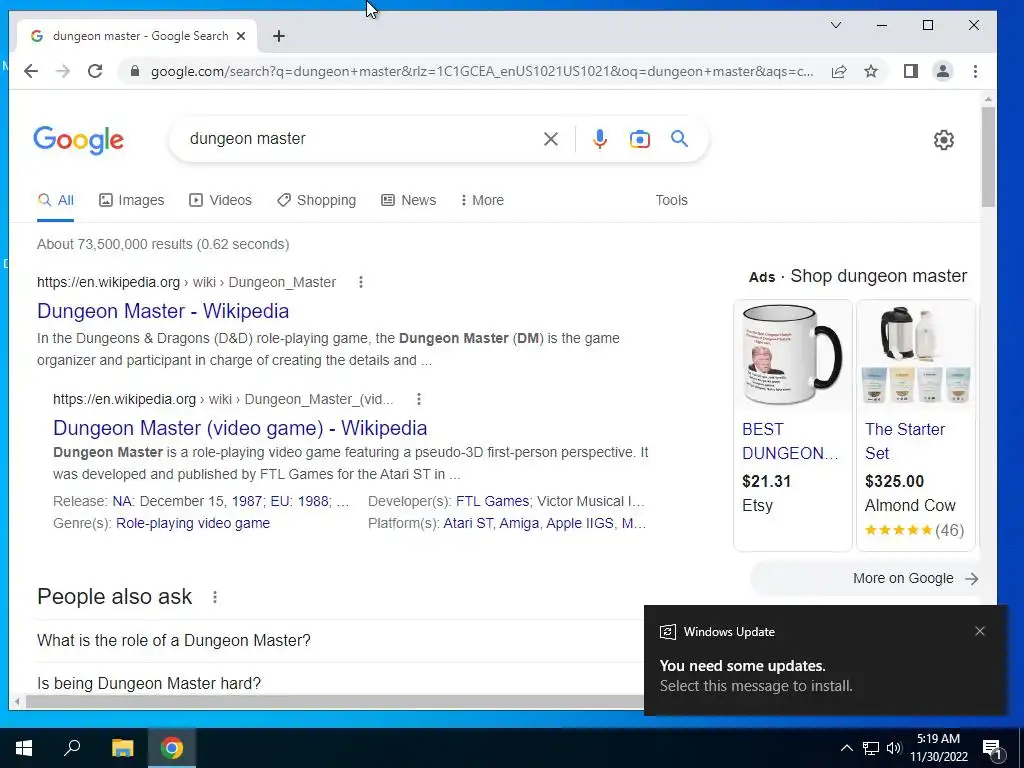Switch to the Shopping tab
1024x768 pixels.
(316, 200)
